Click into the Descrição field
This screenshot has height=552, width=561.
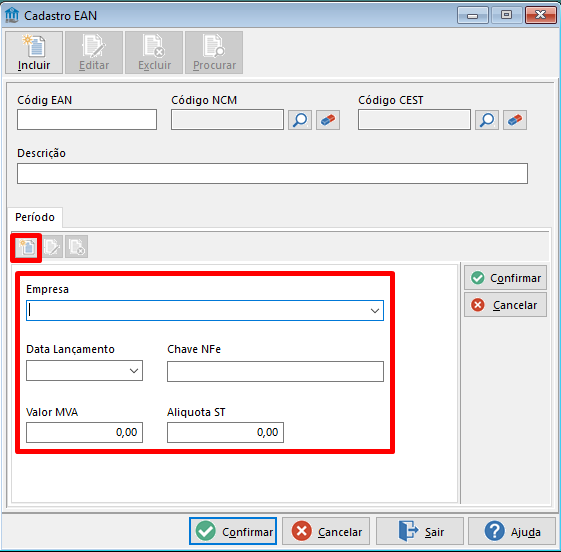[272, 174]
